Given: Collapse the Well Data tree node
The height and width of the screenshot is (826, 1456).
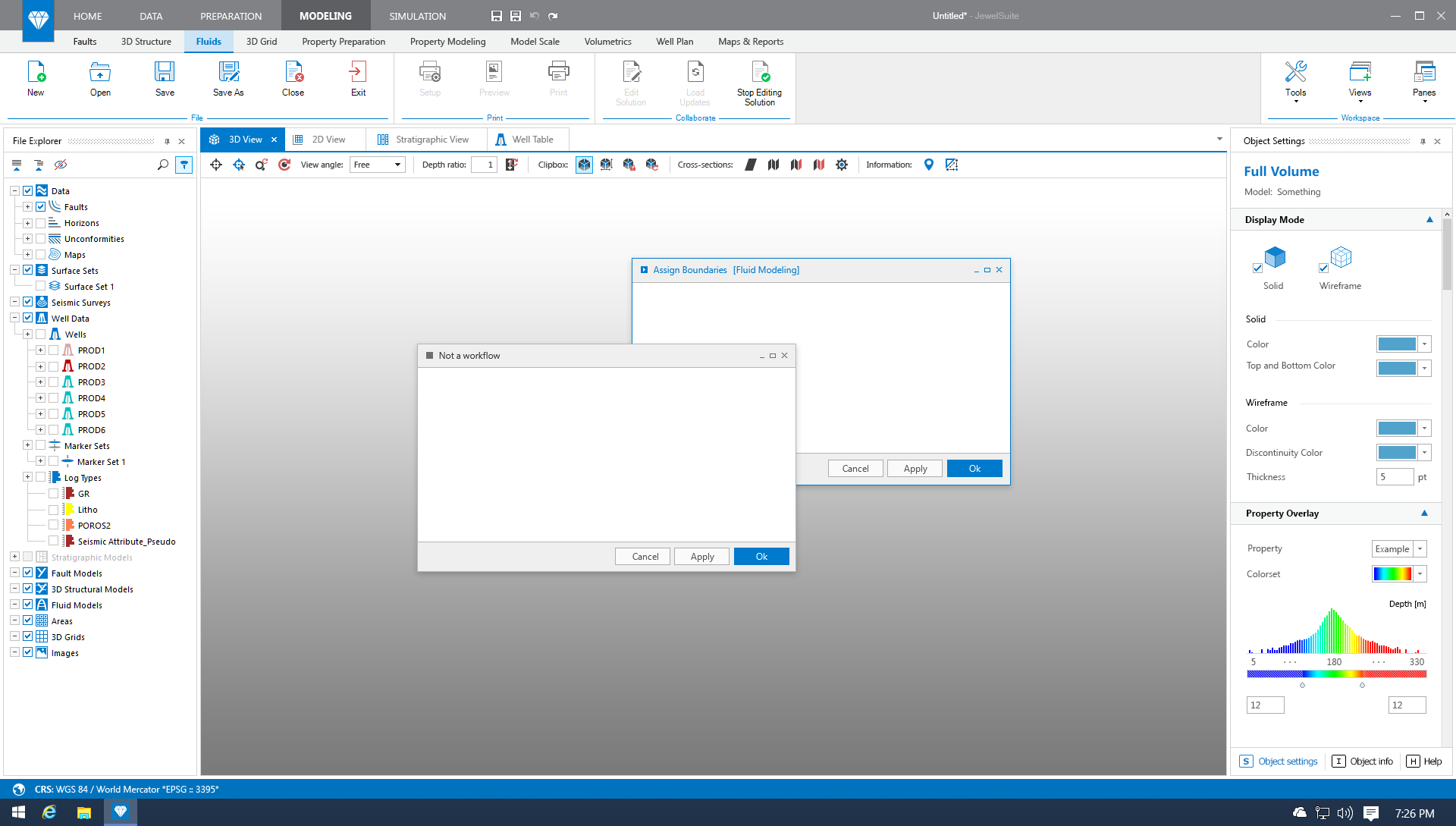Looking at the screenshot, I should click(14, 318).
